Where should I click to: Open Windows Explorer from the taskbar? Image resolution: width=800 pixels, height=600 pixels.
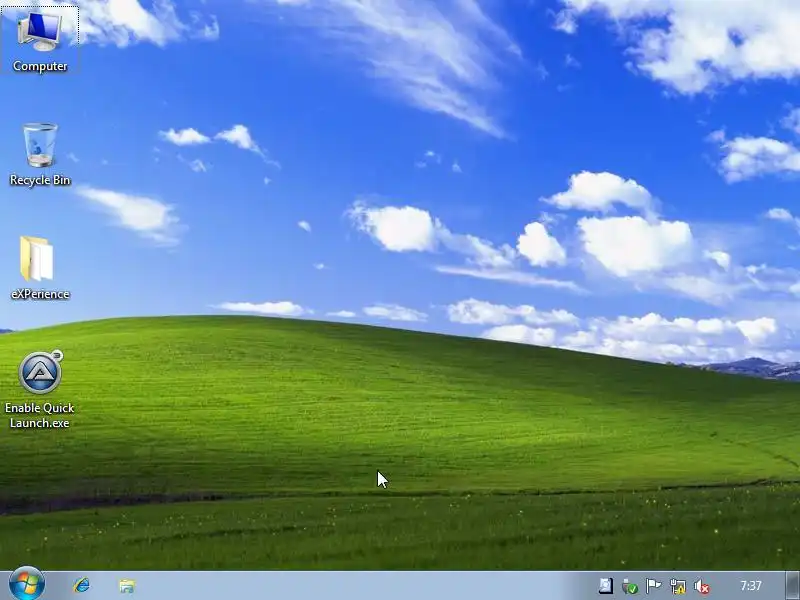127,586
